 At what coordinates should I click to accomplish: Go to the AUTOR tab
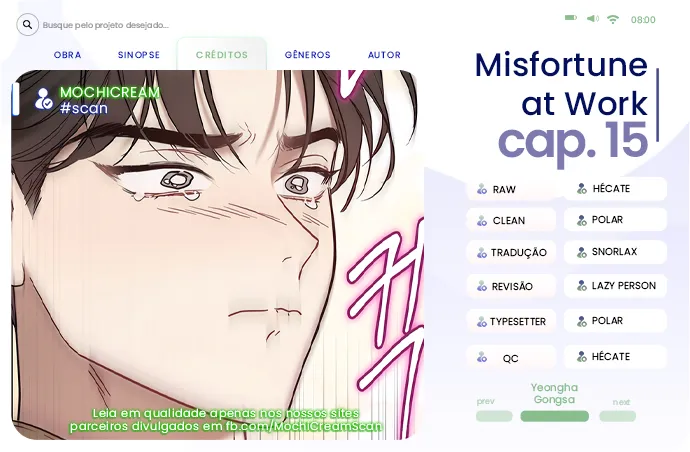(384, 55)
